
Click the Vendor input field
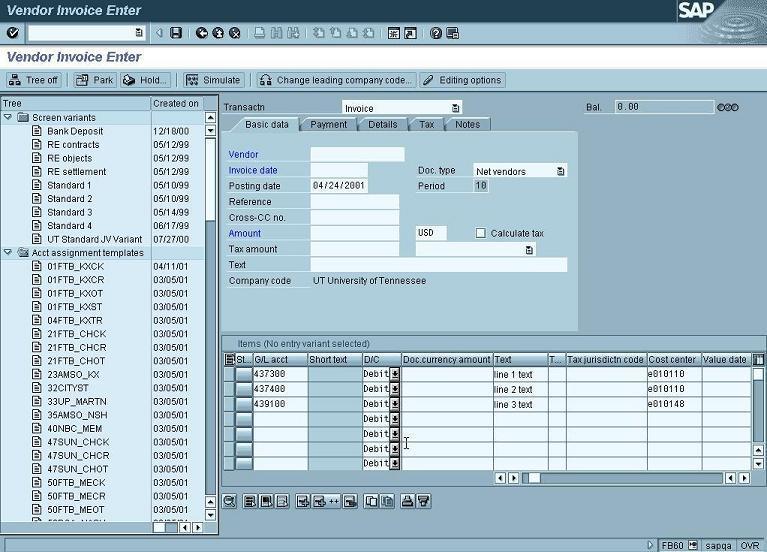357,155
